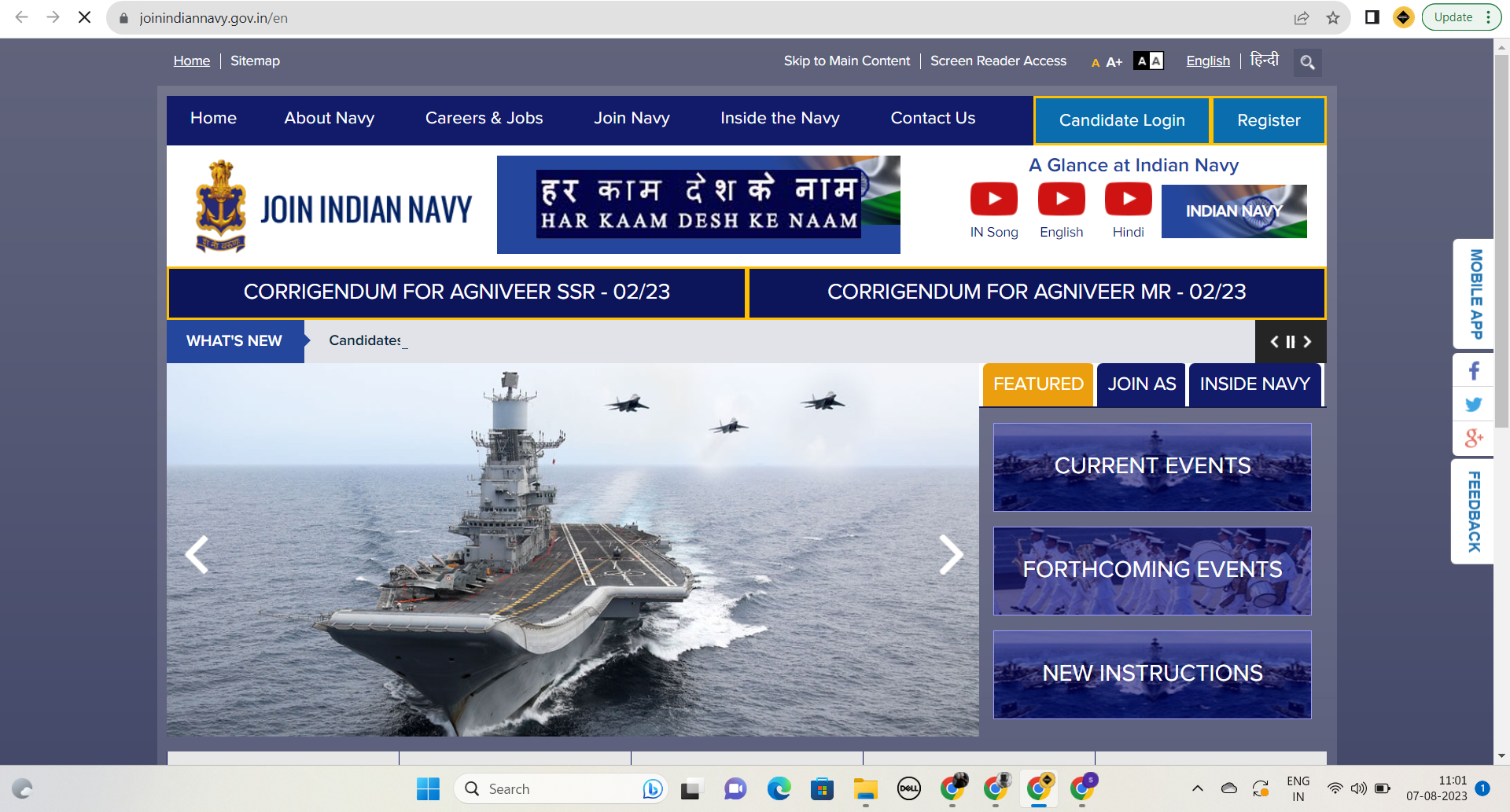Increase font size with A+
Screen dimensions: 1510x812
pyautogui.click(x=1114, y=62)
